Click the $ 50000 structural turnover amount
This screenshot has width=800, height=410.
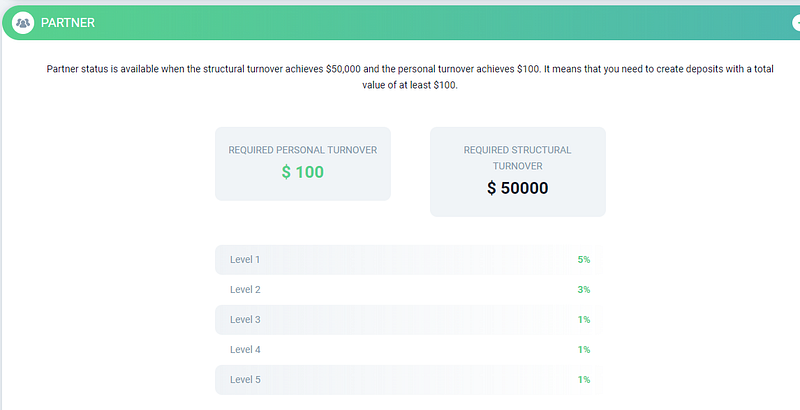pos(517,188)
